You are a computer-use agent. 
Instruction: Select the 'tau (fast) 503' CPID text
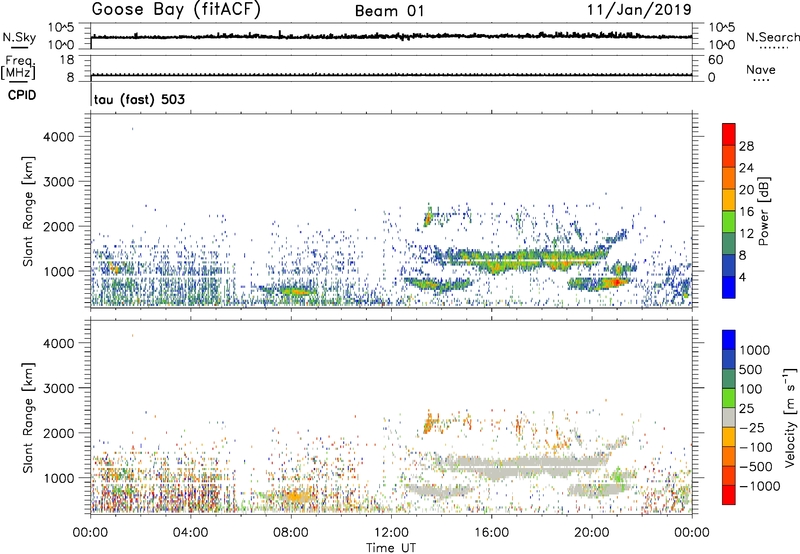click(x=139, y=99)
